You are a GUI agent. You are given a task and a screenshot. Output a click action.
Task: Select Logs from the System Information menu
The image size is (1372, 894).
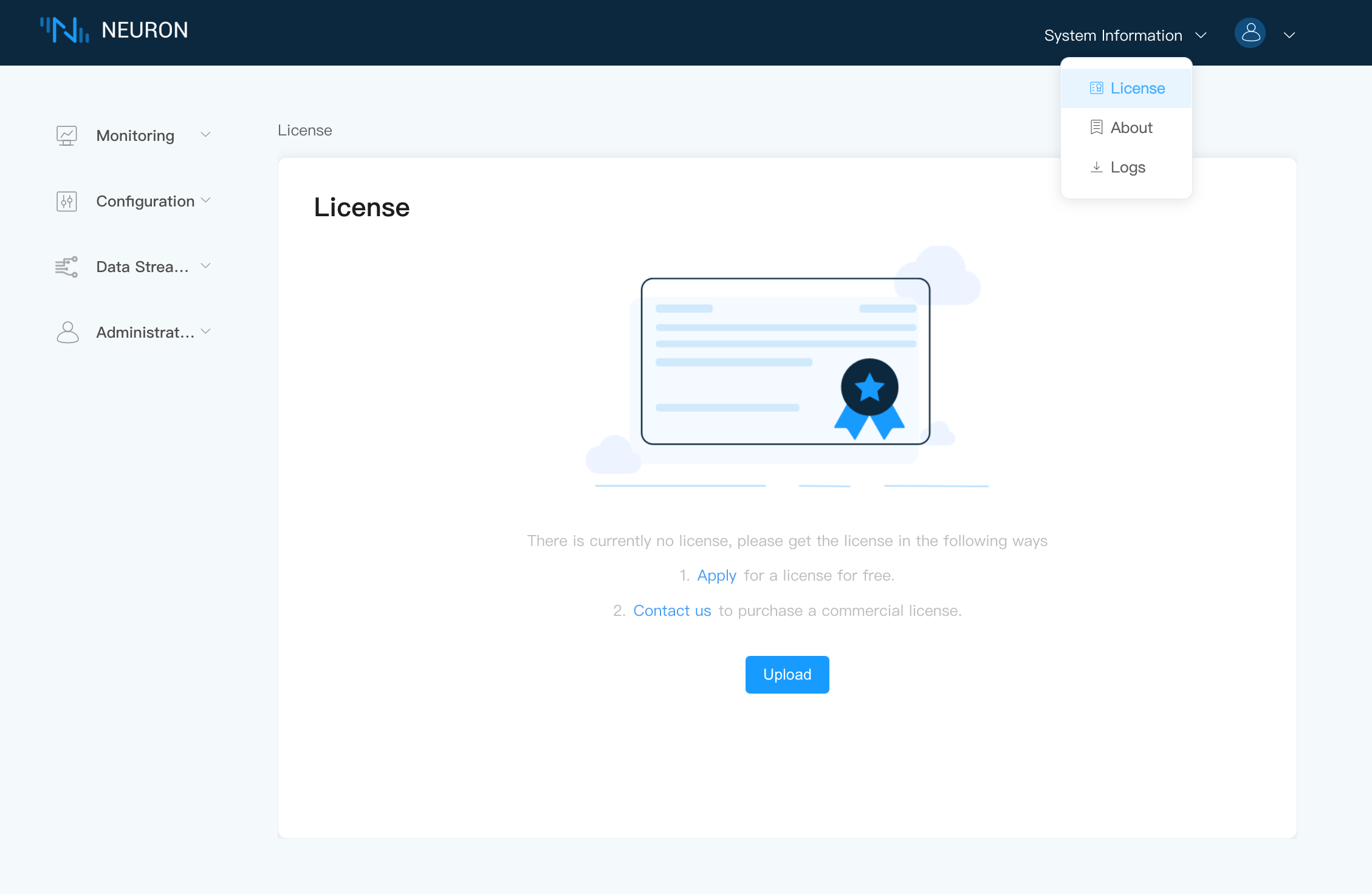tap(1128, 166)
